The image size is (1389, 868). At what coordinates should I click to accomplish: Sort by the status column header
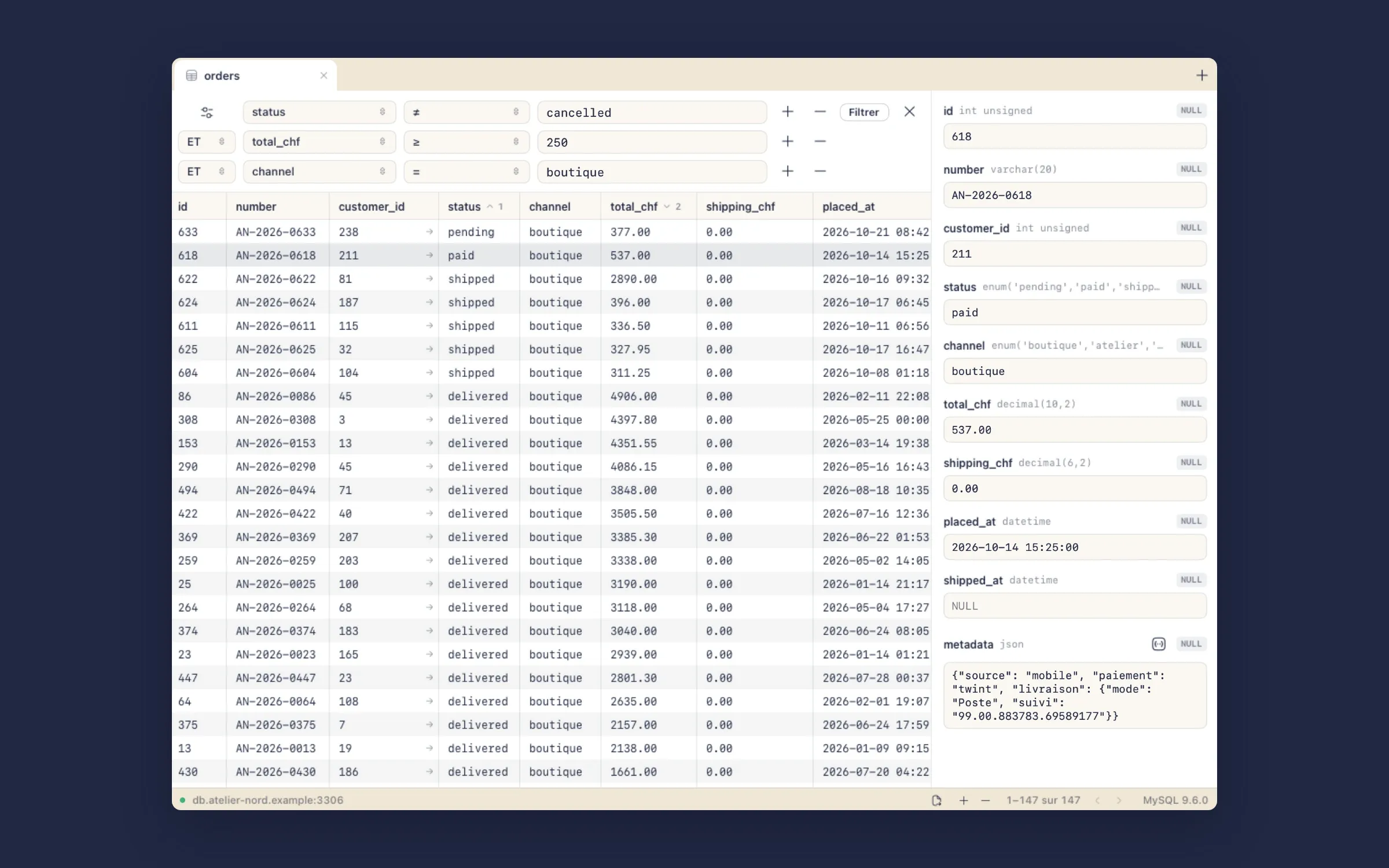click(x=478, y=207)
